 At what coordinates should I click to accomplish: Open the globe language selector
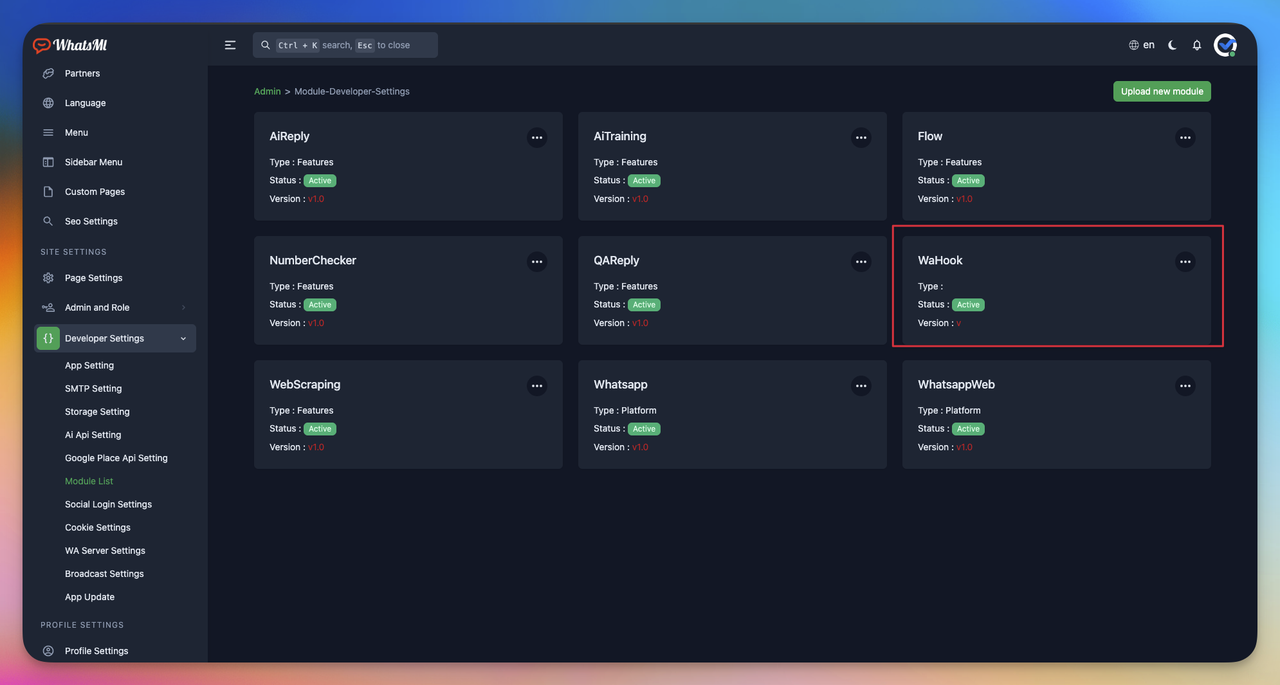coord(1134,45)
